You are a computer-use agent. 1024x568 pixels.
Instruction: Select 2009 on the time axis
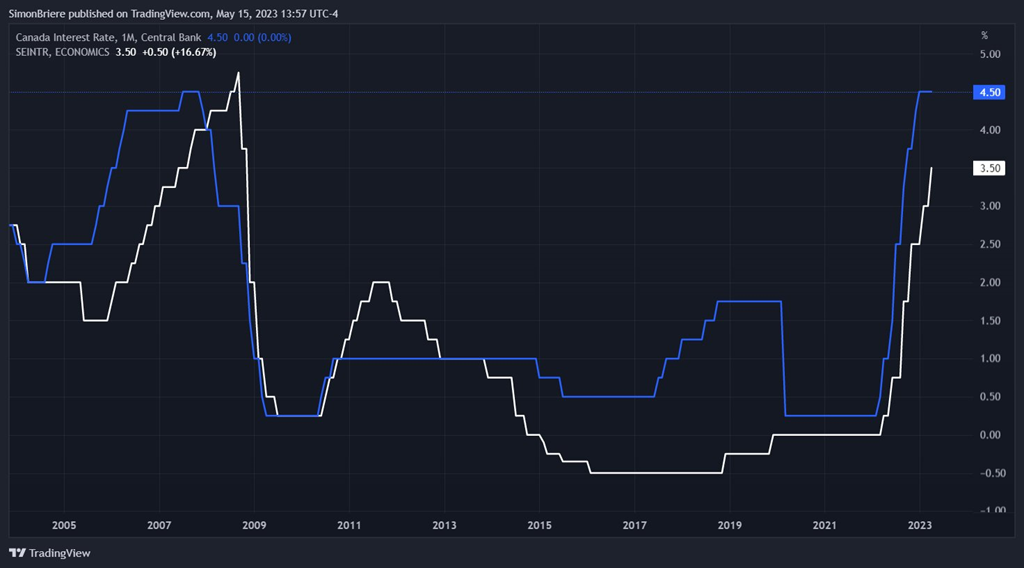coord(254,525)
